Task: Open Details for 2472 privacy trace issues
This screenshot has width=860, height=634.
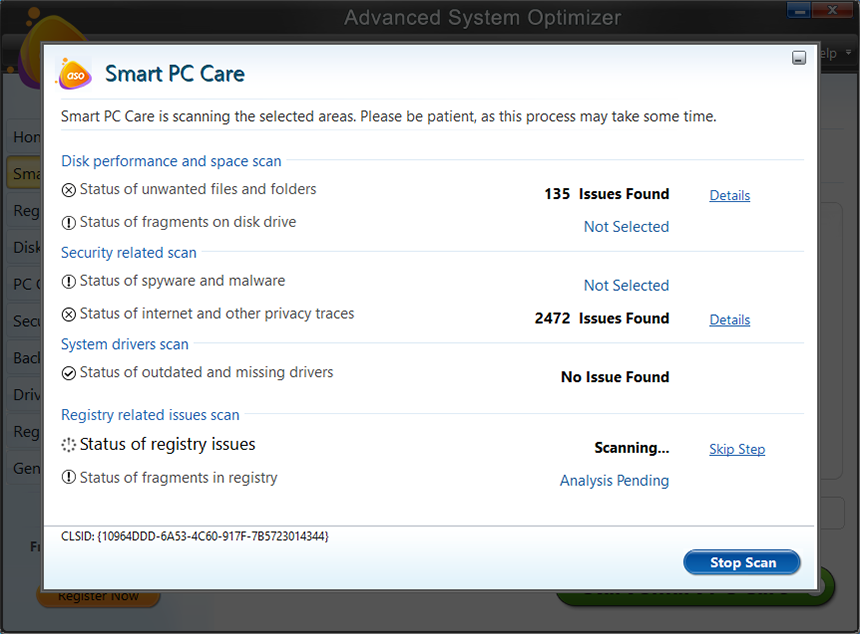Action: (729, 319)
